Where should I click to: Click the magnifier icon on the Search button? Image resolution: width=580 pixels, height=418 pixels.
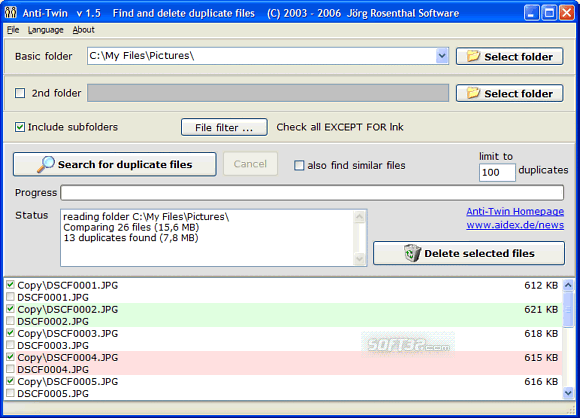click(45, 164)
